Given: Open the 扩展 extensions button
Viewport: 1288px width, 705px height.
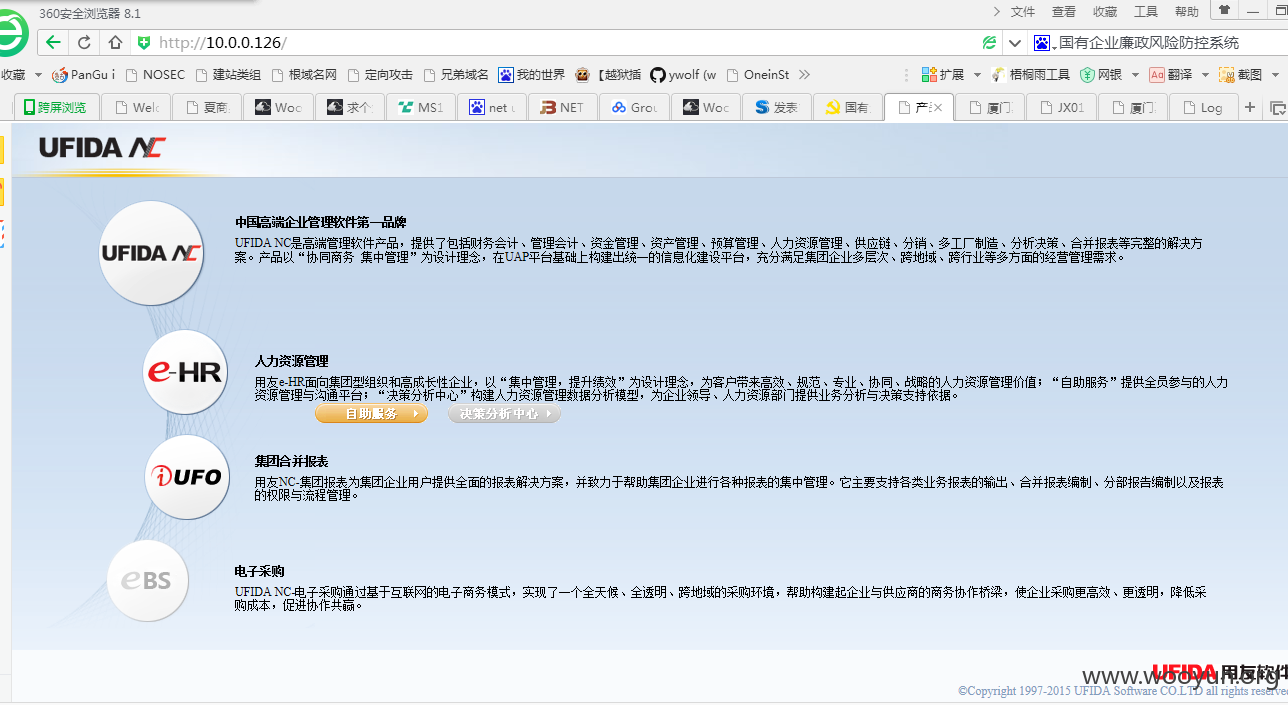Looking at the screenshot, I should pos(943,75).
